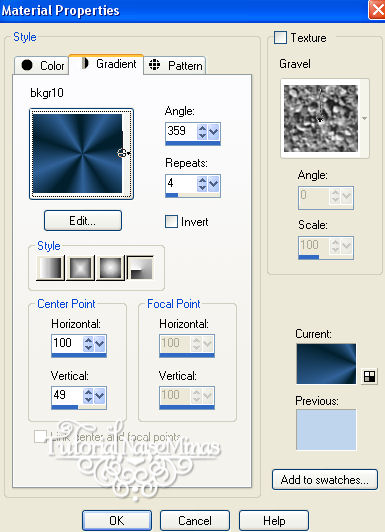The image size is (385, 532).
Task: Open Center Point Vertical dropdown arrow
Action: (x=100, y=396)
